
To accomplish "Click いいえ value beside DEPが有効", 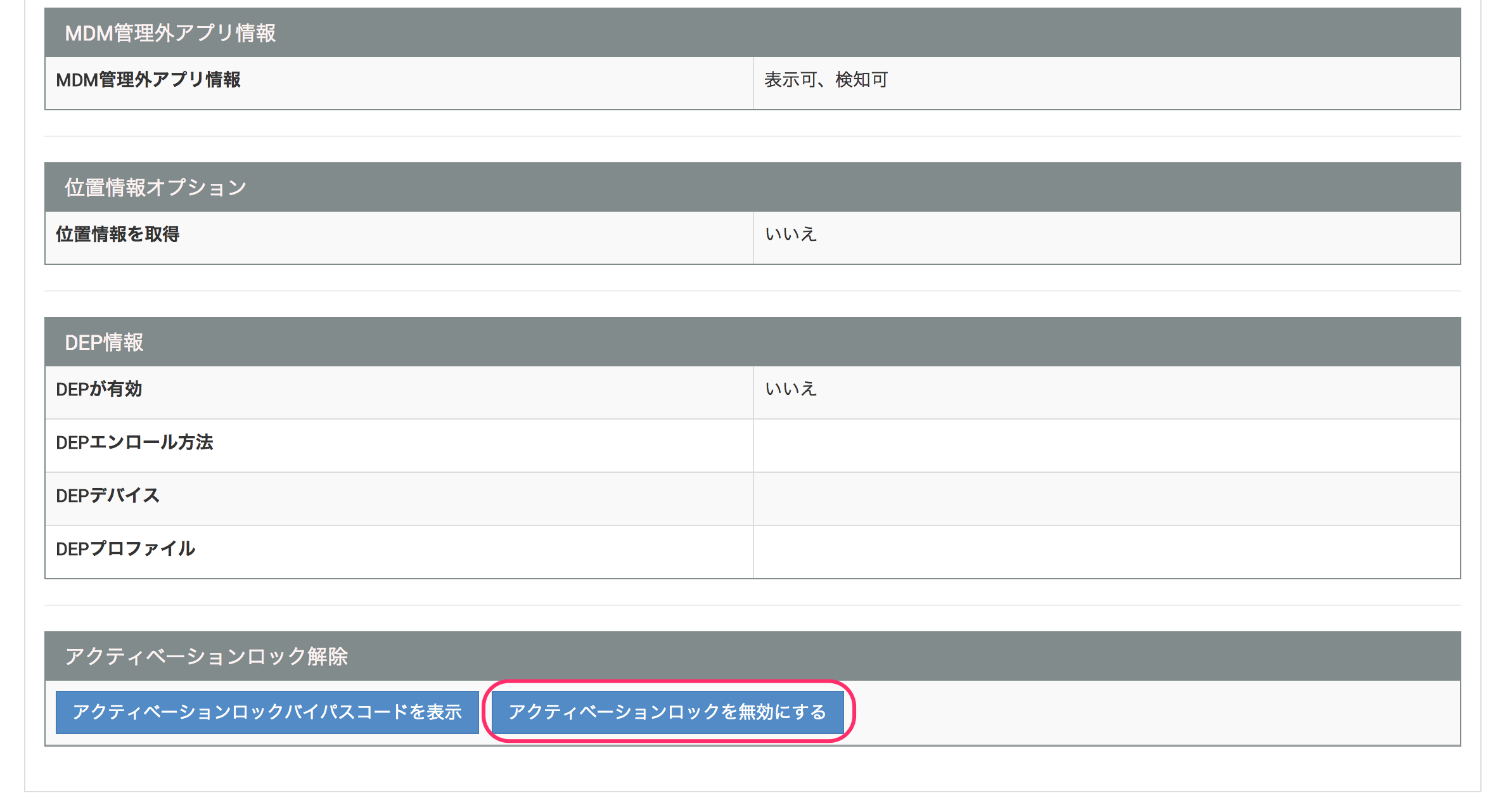I will [791, 389].
